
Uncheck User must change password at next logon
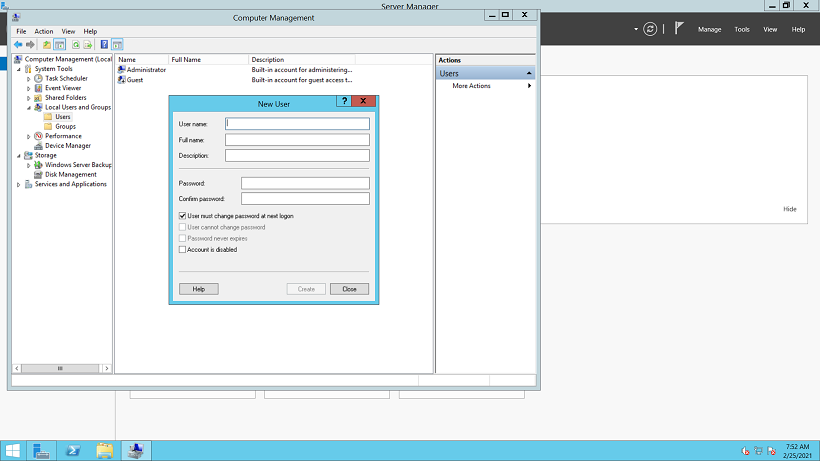183,216
